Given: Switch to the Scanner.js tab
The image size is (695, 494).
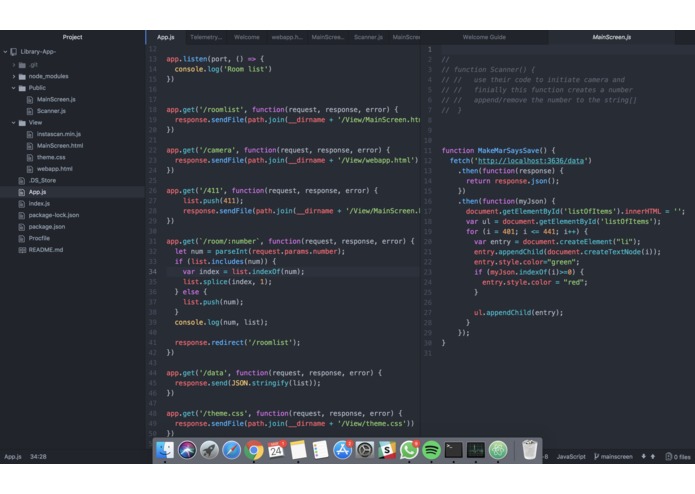Looking at the screenshot, I should click(368, 37).
